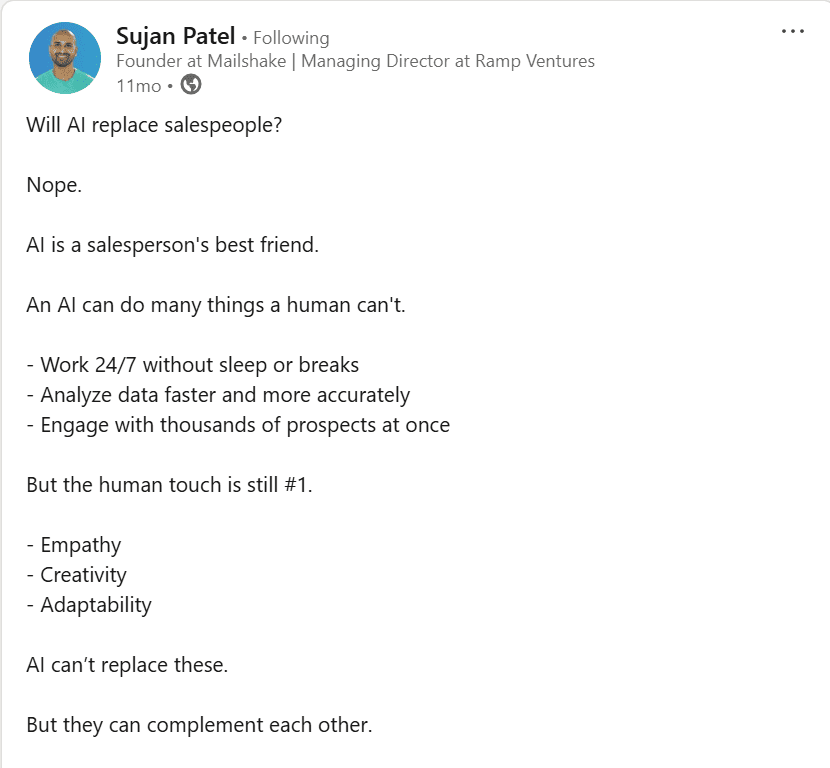Click the 'Nope.' text line

click(54, 185)
